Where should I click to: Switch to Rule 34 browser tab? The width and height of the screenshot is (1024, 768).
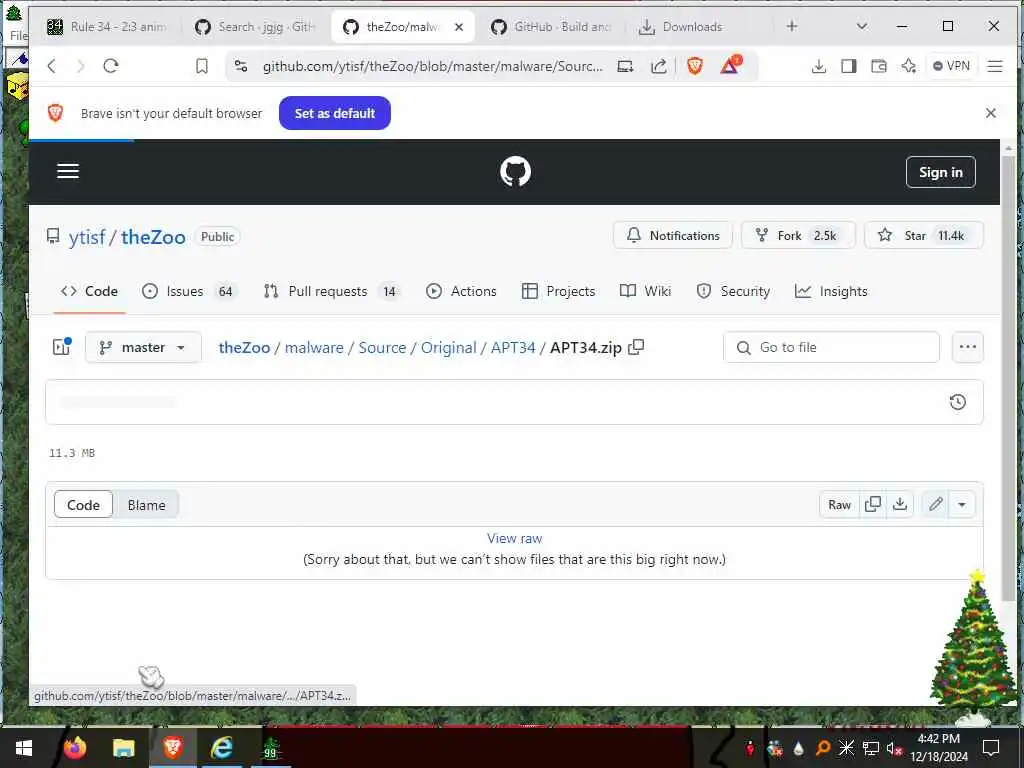pos(108,27)
